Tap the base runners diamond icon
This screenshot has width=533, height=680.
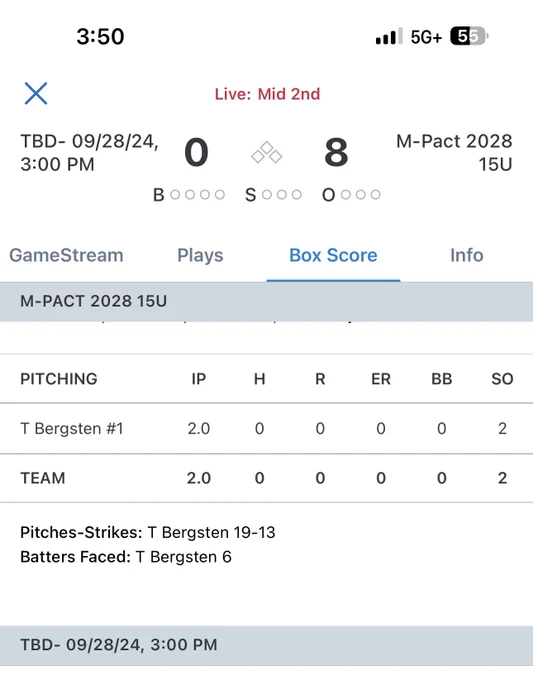point(266,153)
